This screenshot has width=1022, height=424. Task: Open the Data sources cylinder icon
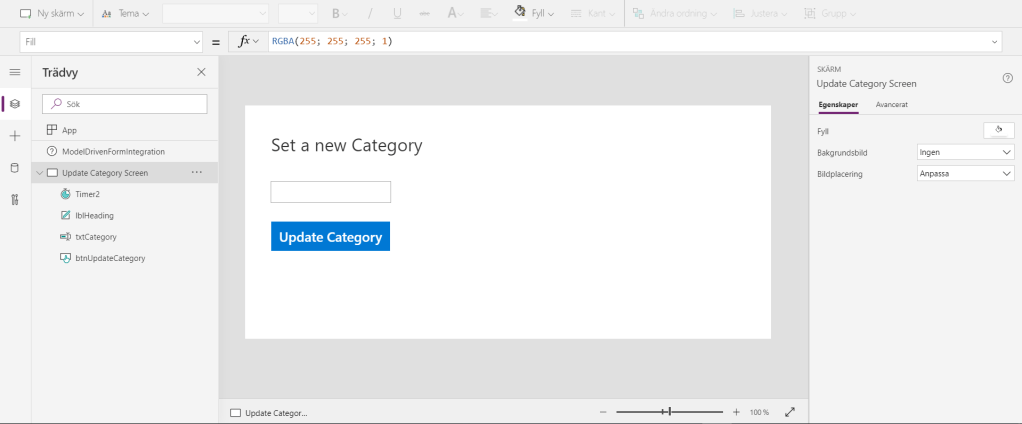pos(15,167)
